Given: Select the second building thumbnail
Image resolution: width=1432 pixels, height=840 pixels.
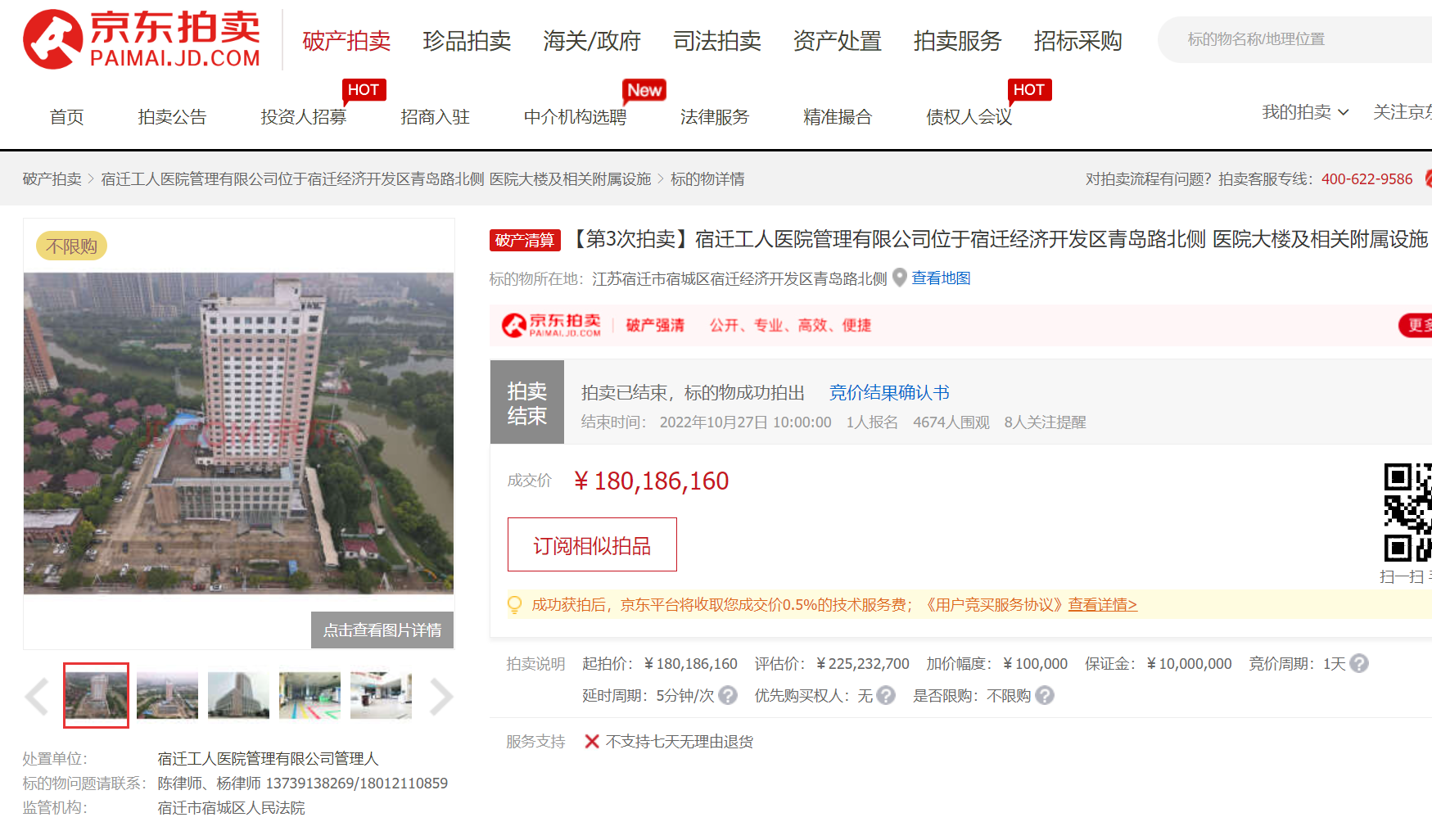Looking at the screenshot, I should (167, 696).
